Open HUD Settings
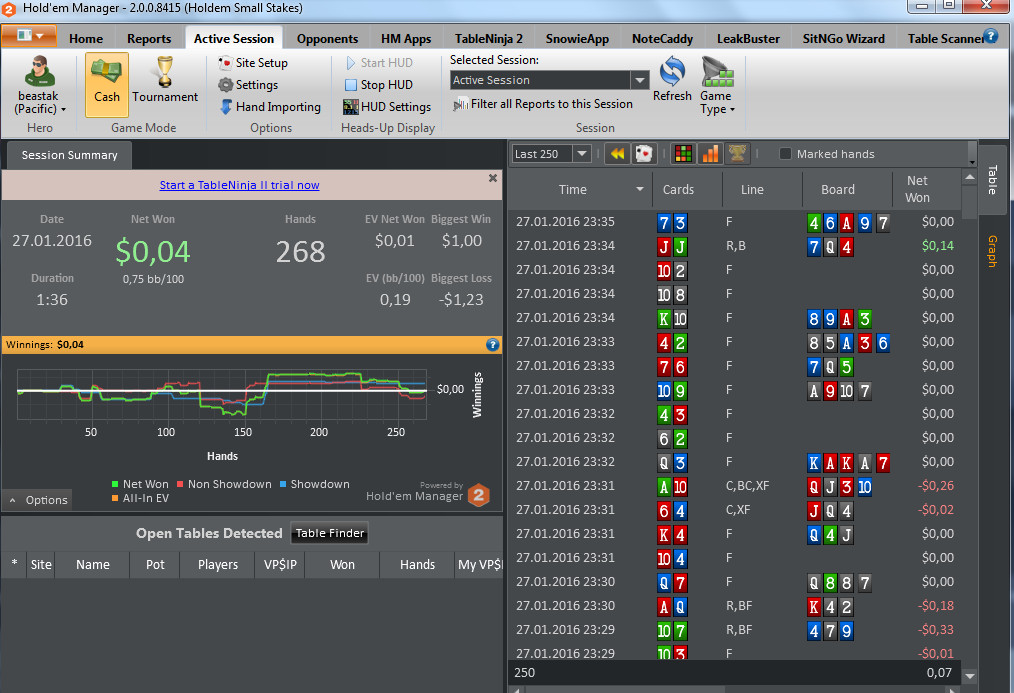 [x=387, y=107]
